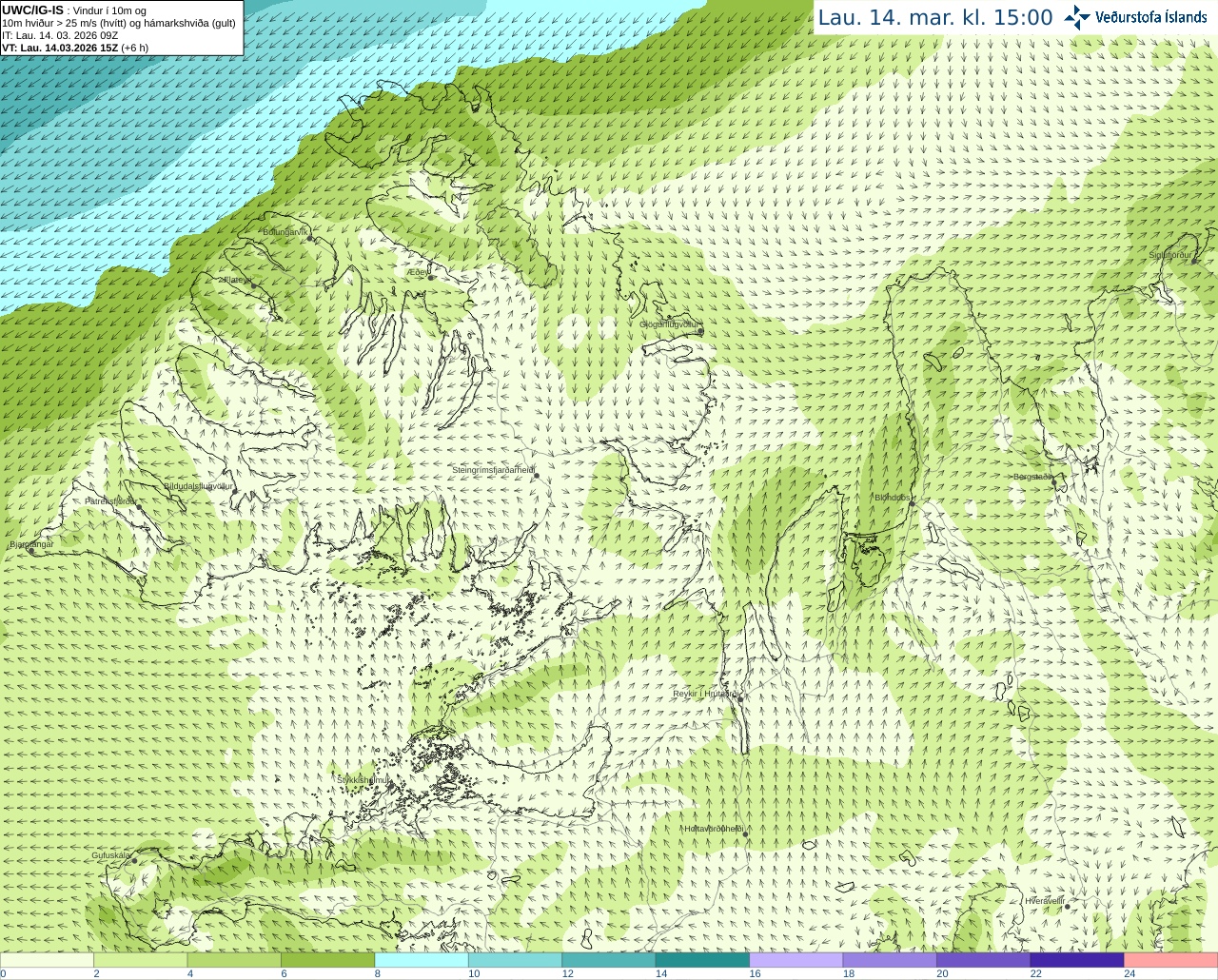This screenshot has width=1218, height=980.
Task: Click the legend value label 8
Action: point(378,973)
